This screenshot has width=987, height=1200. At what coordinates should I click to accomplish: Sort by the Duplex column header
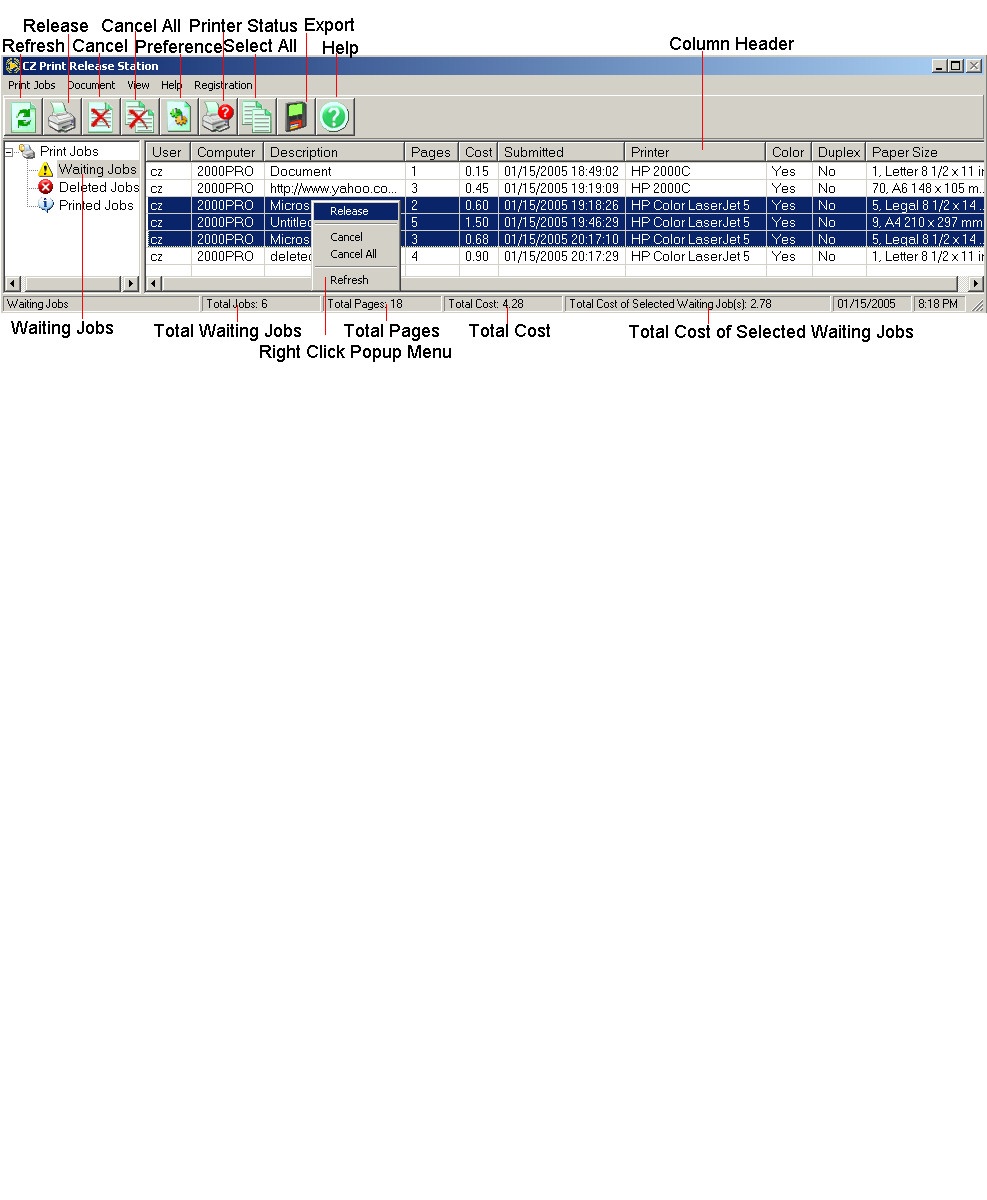point(838,152)
